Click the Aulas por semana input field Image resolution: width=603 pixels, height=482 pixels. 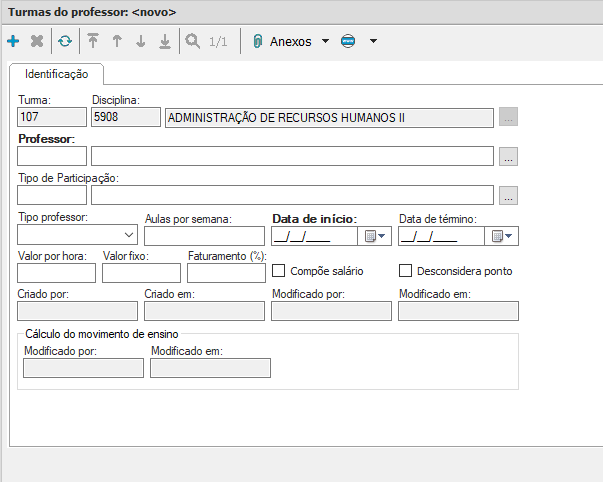point(204,236)
